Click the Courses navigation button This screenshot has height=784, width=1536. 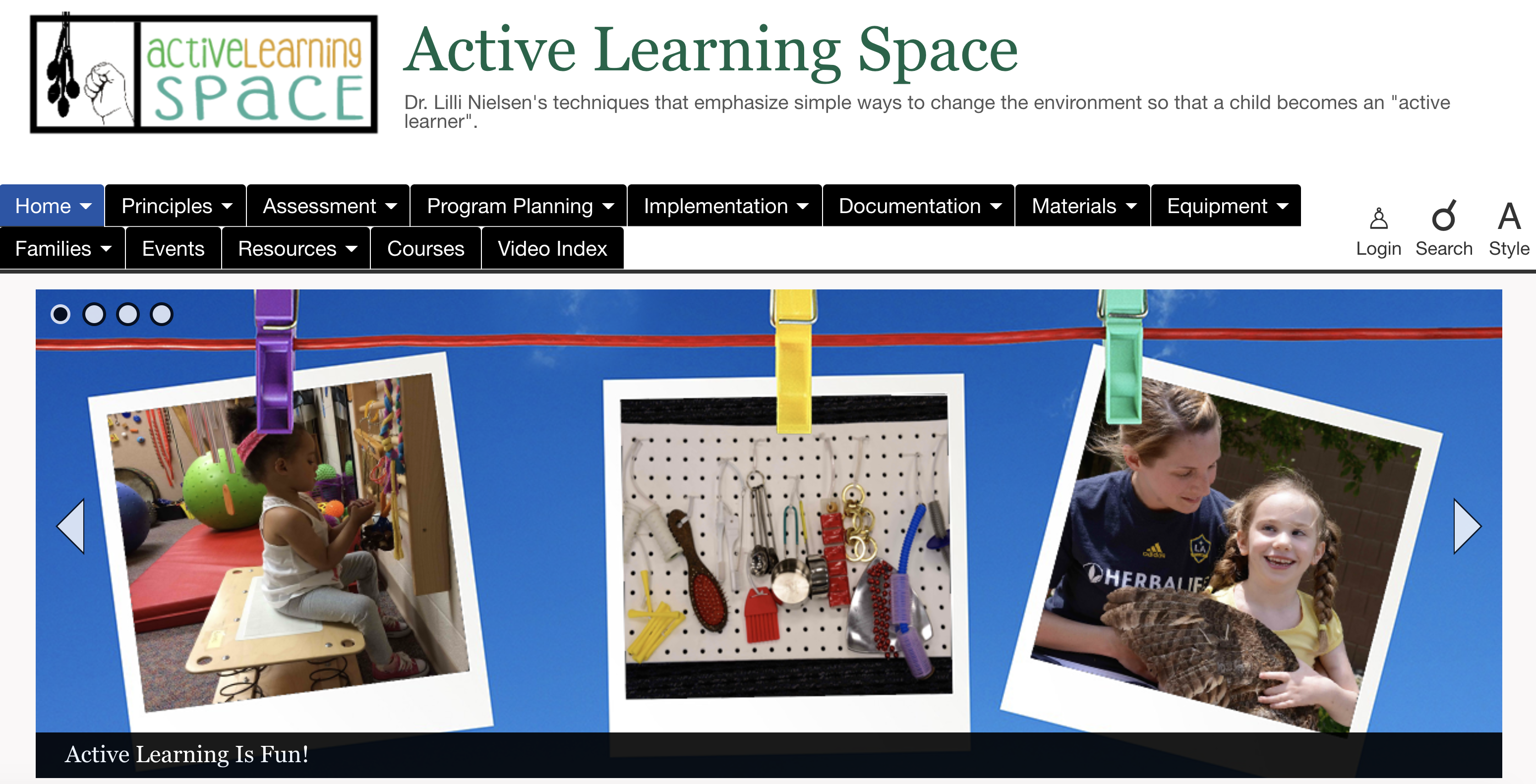point(424,248)
